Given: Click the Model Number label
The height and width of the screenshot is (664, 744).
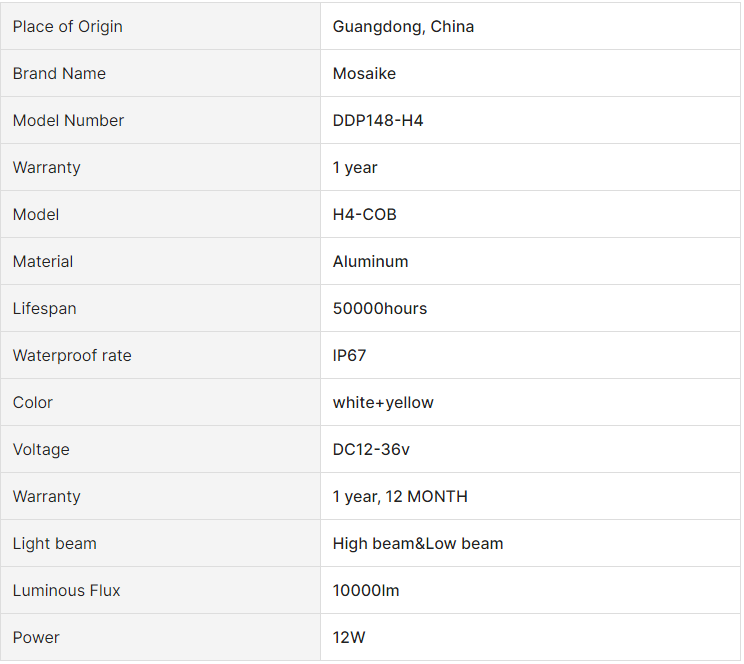Looking at the screenshot, I should [68, 121].
